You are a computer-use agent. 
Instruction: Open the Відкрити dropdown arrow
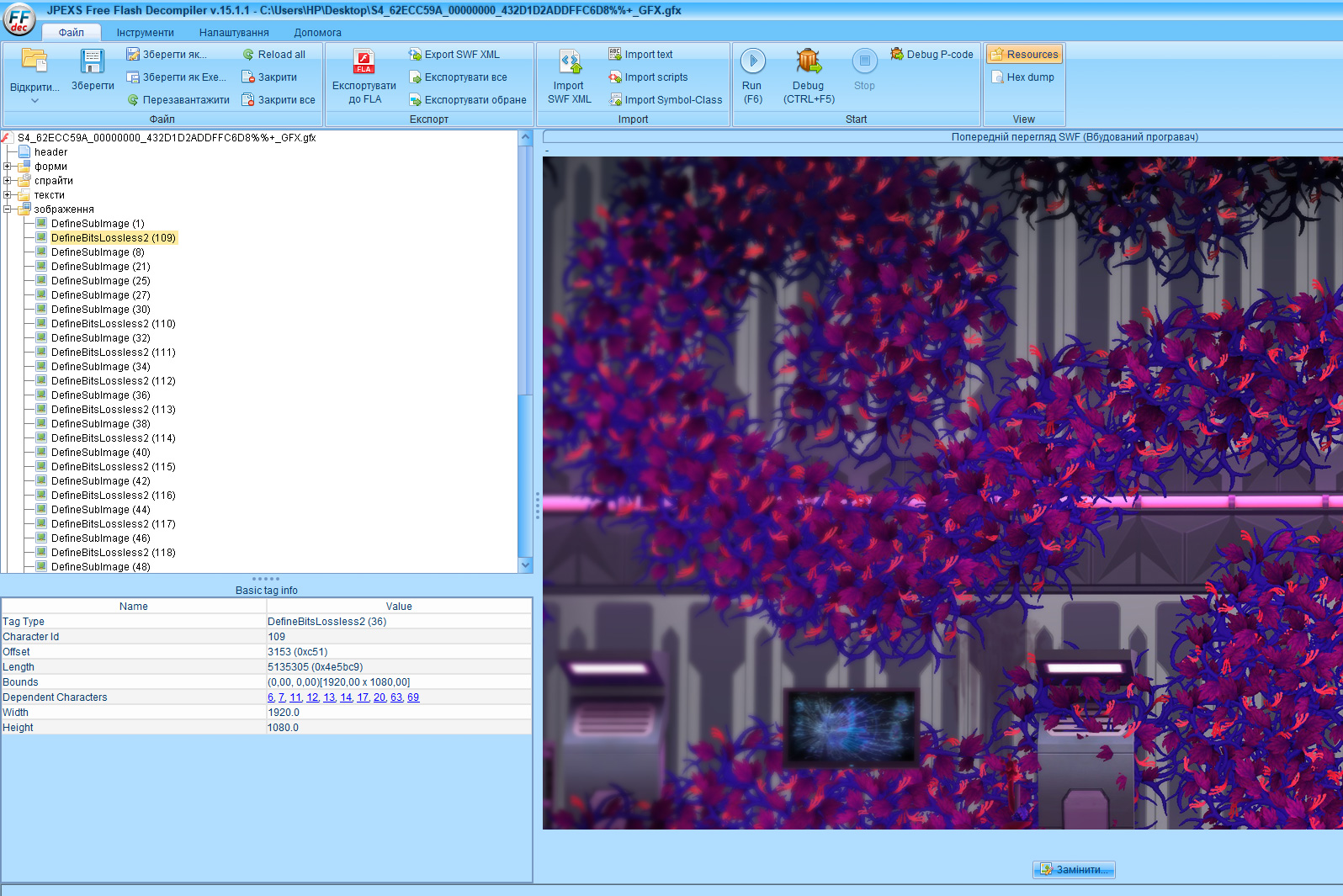point(35,101)
